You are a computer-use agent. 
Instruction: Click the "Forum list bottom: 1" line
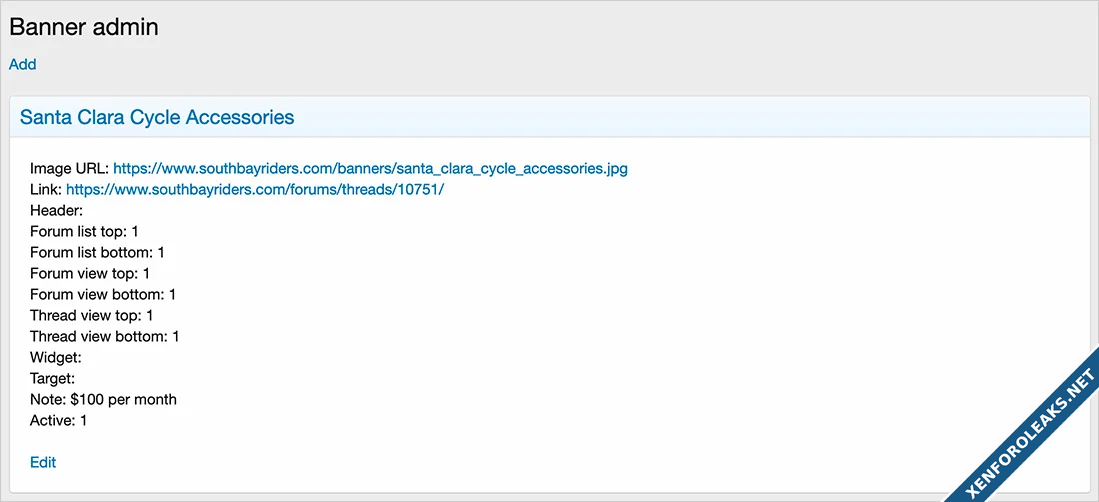coord(97,252)
